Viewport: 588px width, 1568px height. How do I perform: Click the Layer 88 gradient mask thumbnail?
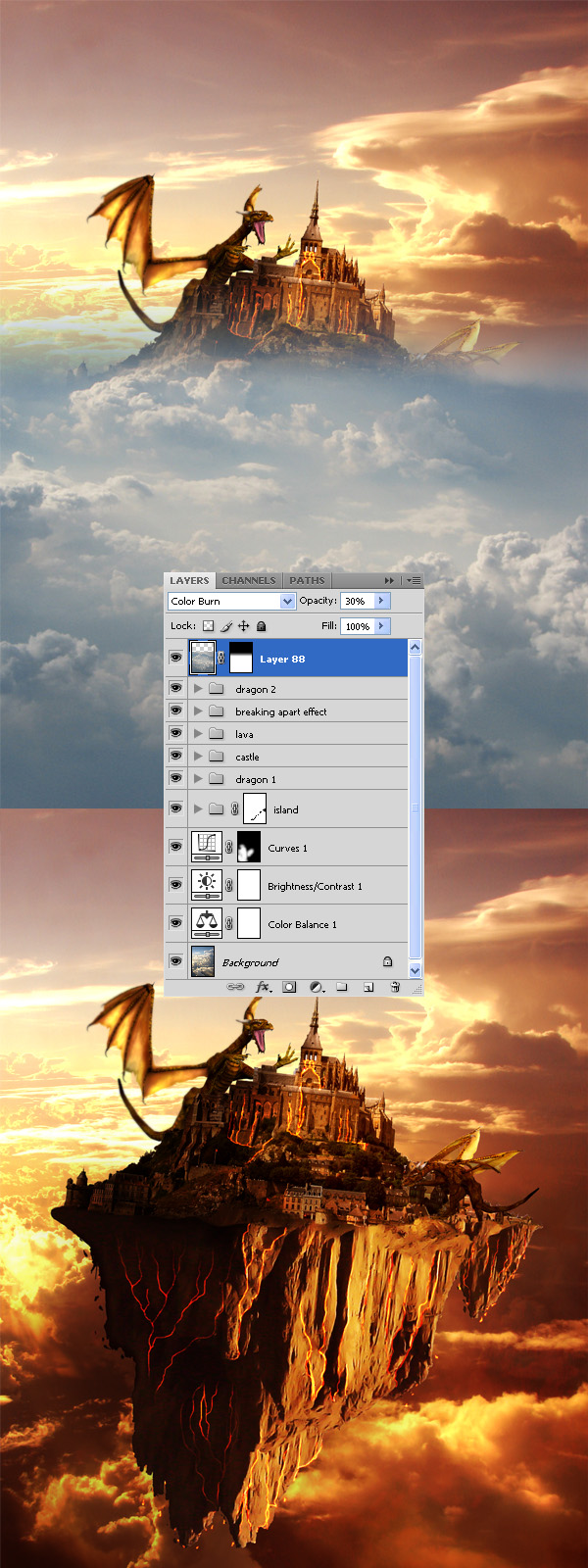tap(241, 659)
